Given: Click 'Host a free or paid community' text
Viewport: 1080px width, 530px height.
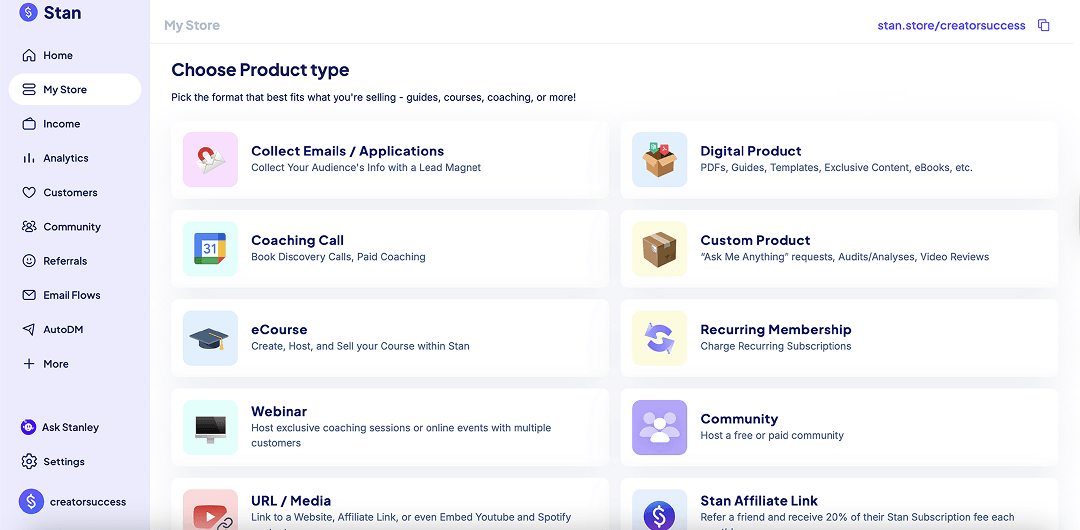Looking at the screenshot, I should 772,436.
